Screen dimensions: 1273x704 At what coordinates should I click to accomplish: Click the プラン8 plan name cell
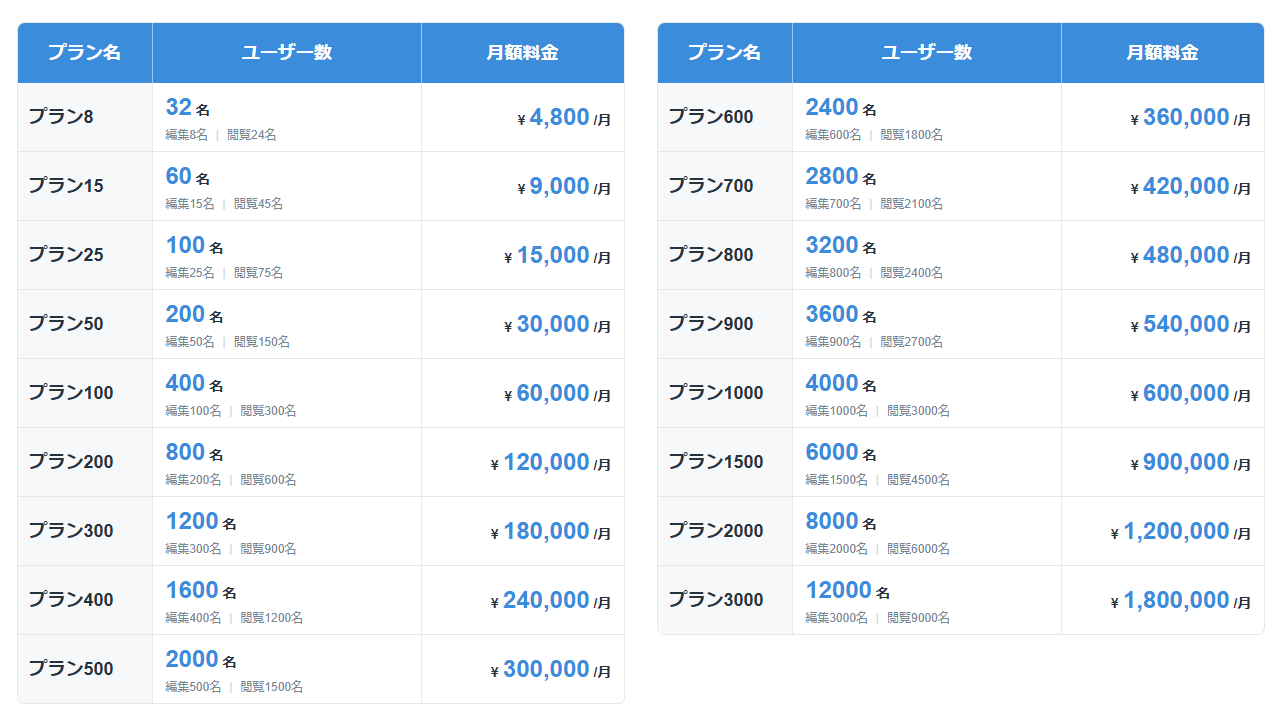tap(61, 117)
